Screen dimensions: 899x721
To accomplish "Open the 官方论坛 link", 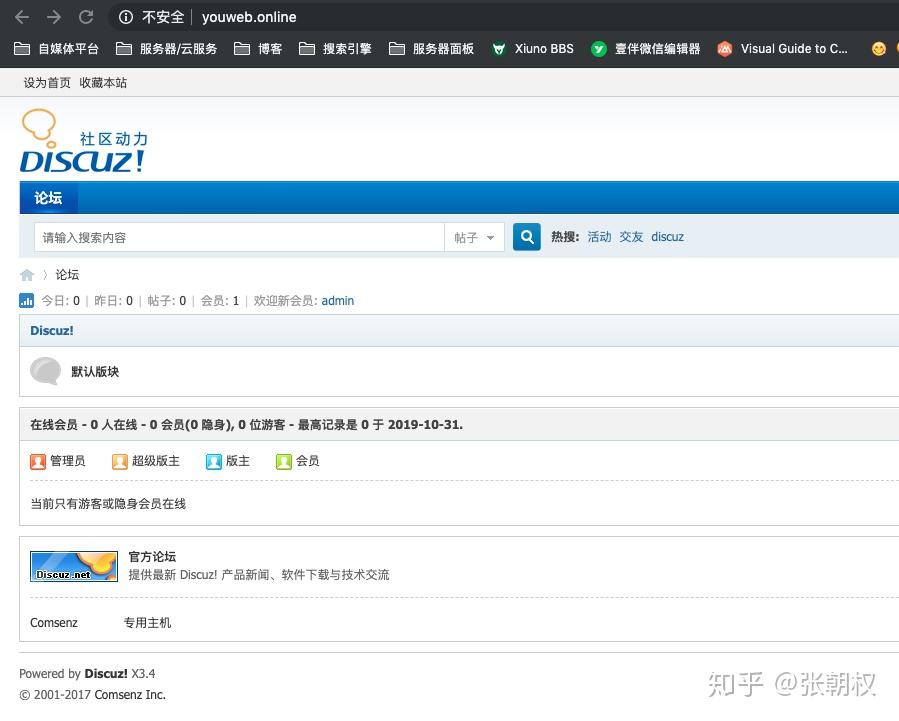I will point(152,557).
